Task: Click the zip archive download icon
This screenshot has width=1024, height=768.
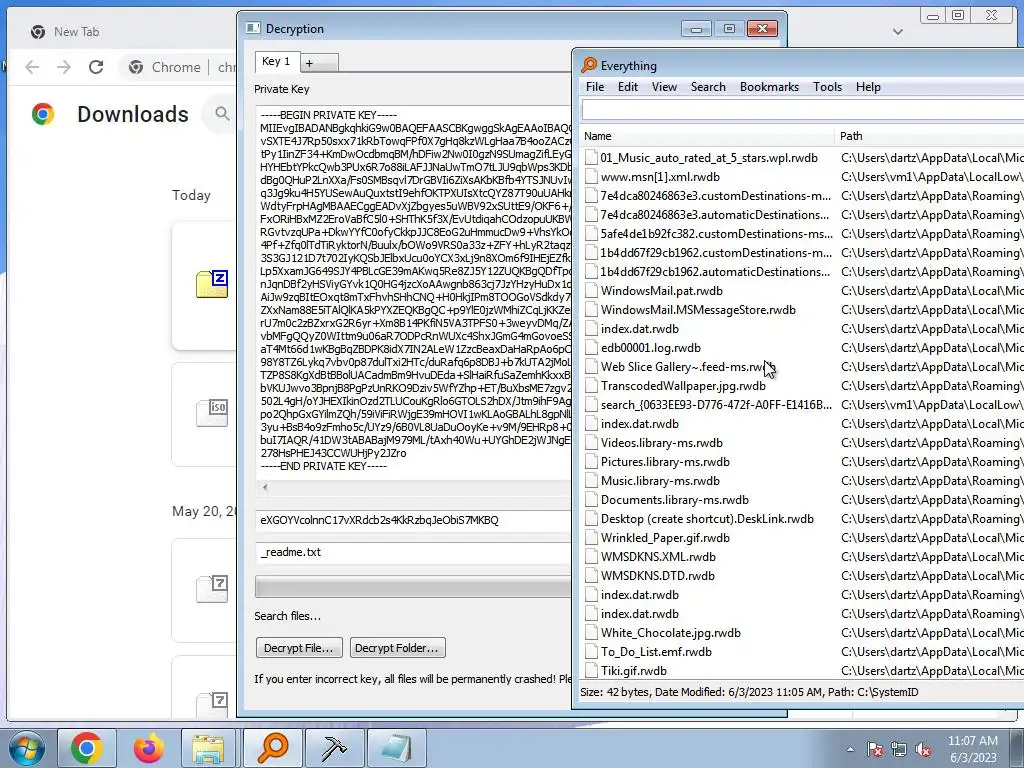Action: (x=212, y=284)
